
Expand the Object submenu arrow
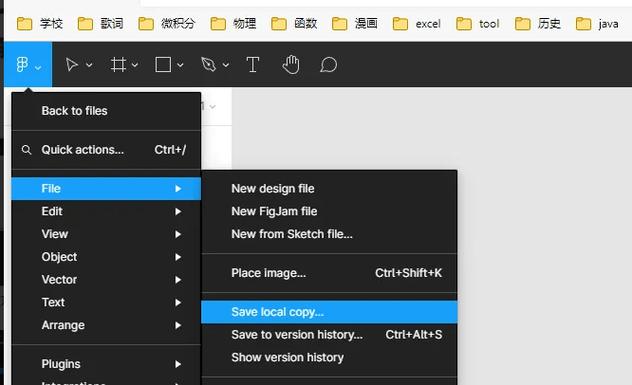click(x=178, y=257)
